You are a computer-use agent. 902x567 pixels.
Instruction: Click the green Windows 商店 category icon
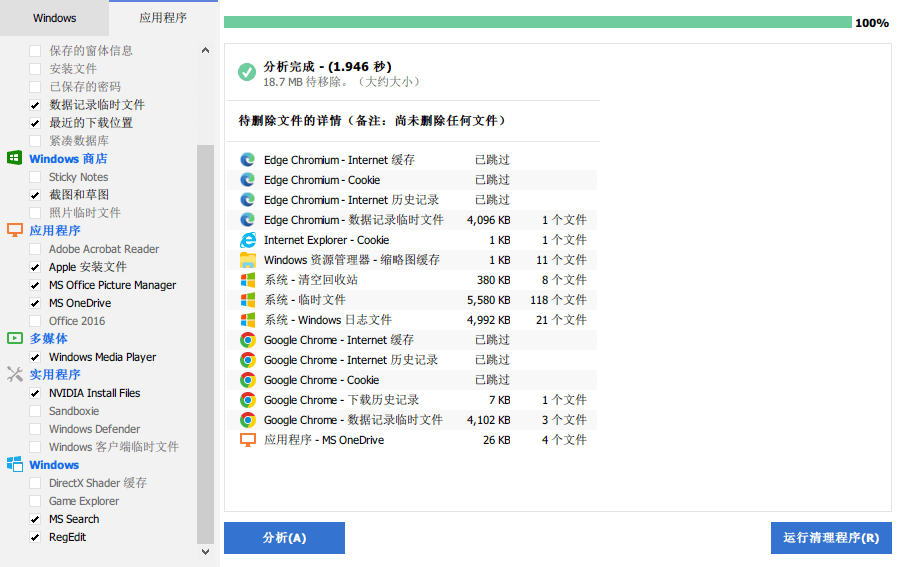tap(14, 158)
